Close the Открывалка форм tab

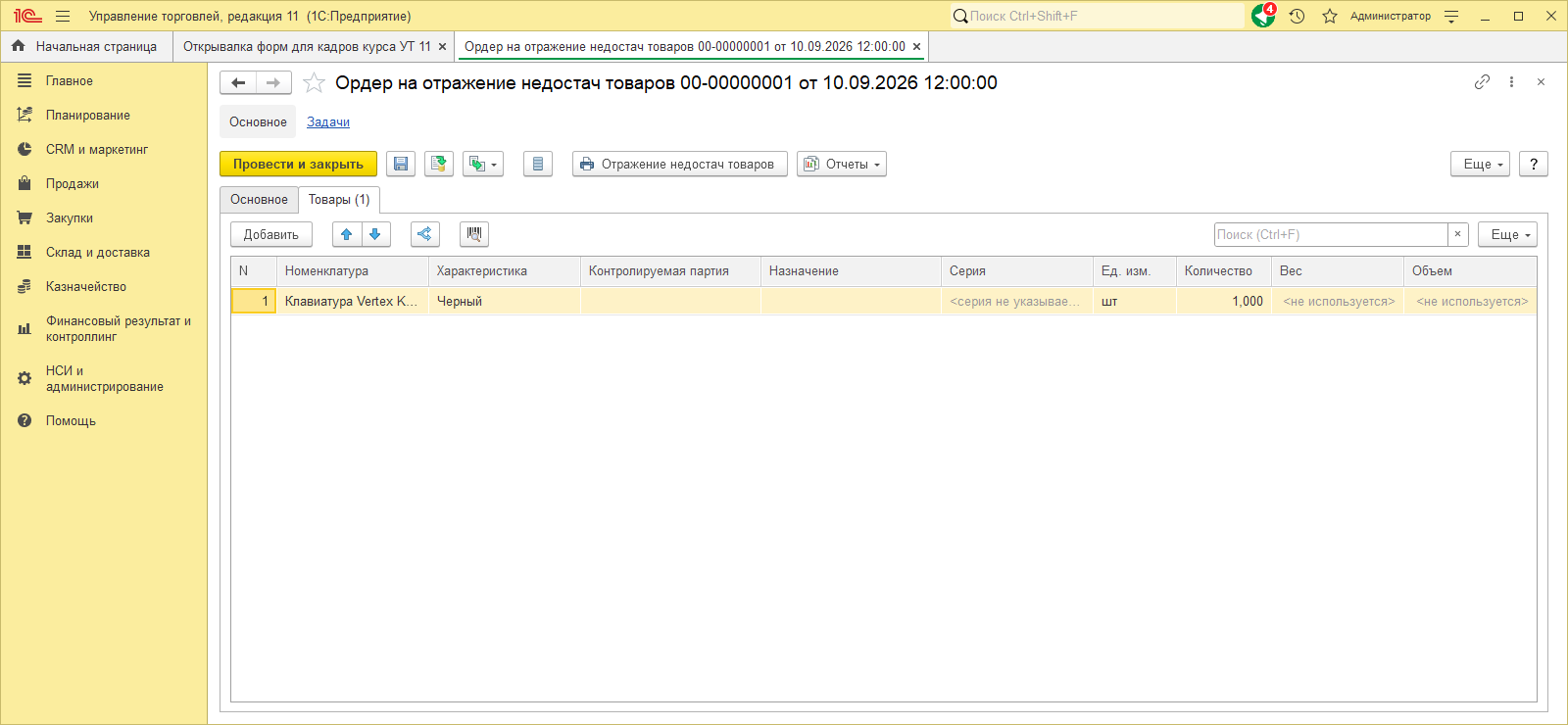443,47
